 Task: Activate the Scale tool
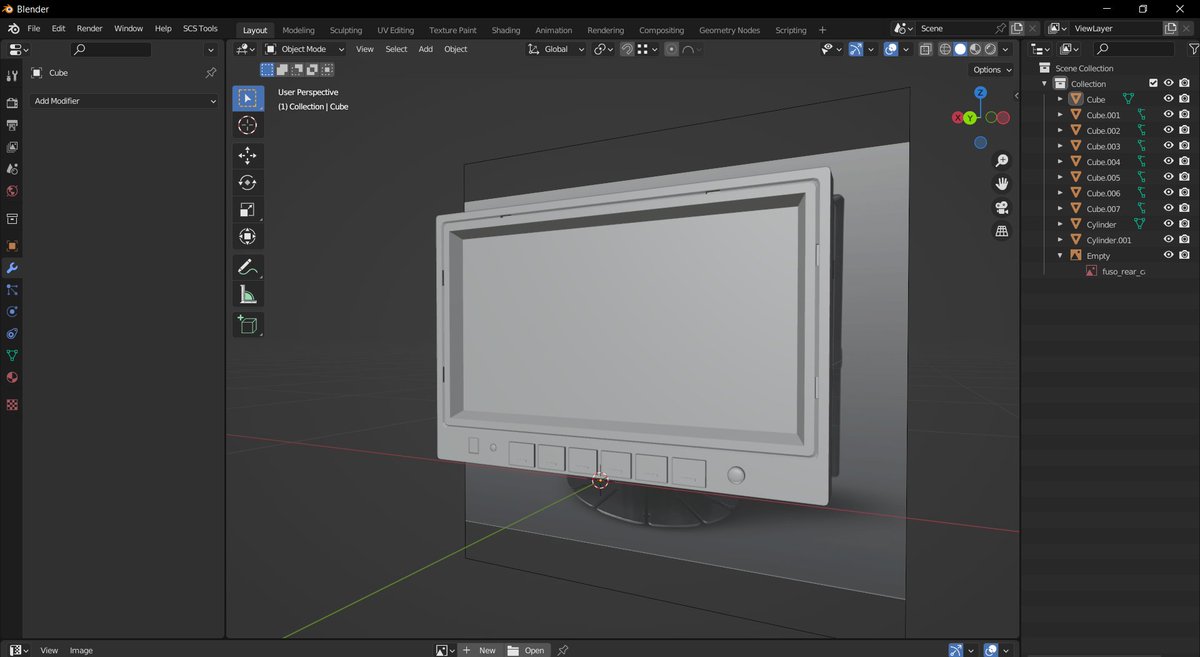click(248, 209)
